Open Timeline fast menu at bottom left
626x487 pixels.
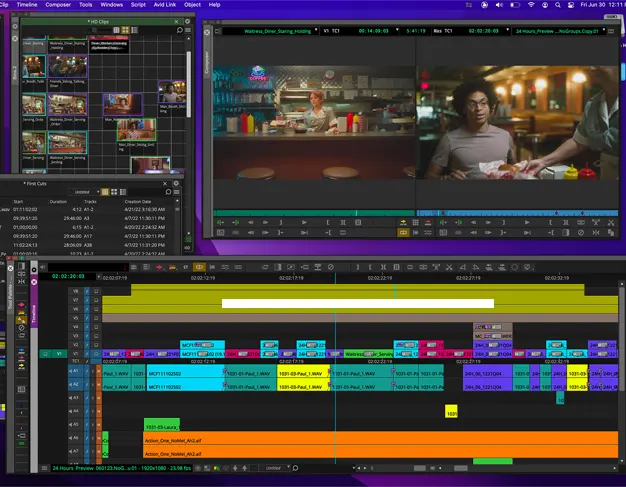[x=44, y=468]
